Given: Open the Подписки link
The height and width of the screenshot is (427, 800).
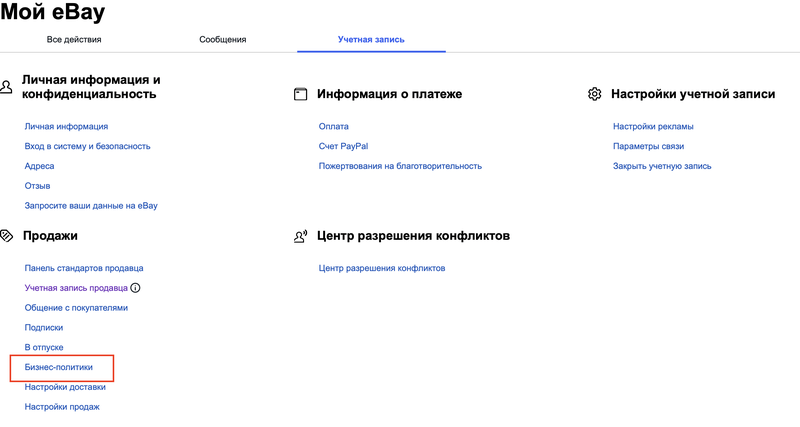Looking at the screenshot, I should [44, 328].
